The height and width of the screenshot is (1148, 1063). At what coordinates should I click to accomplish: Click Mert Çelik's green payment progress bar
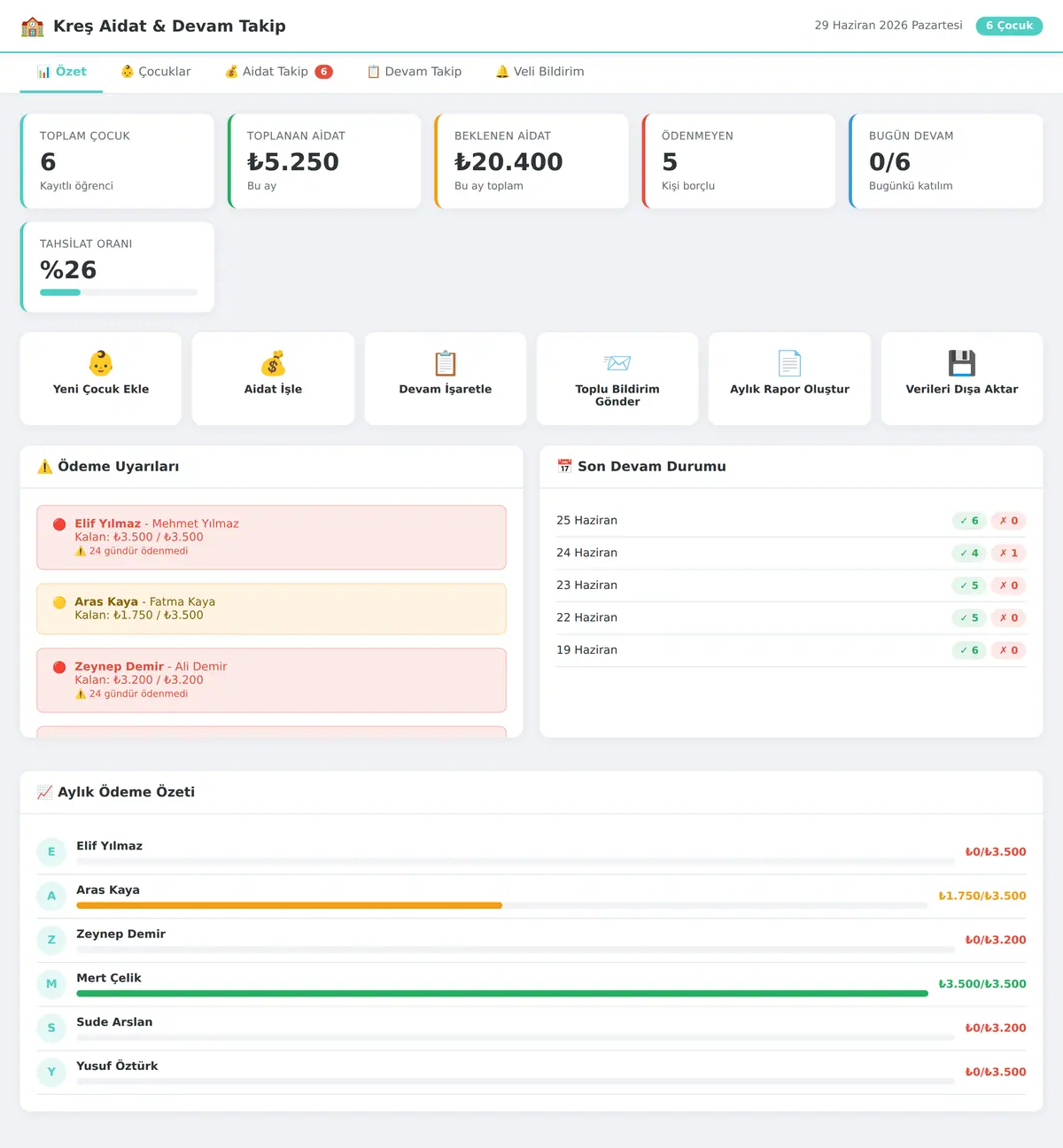pos(502,994)
